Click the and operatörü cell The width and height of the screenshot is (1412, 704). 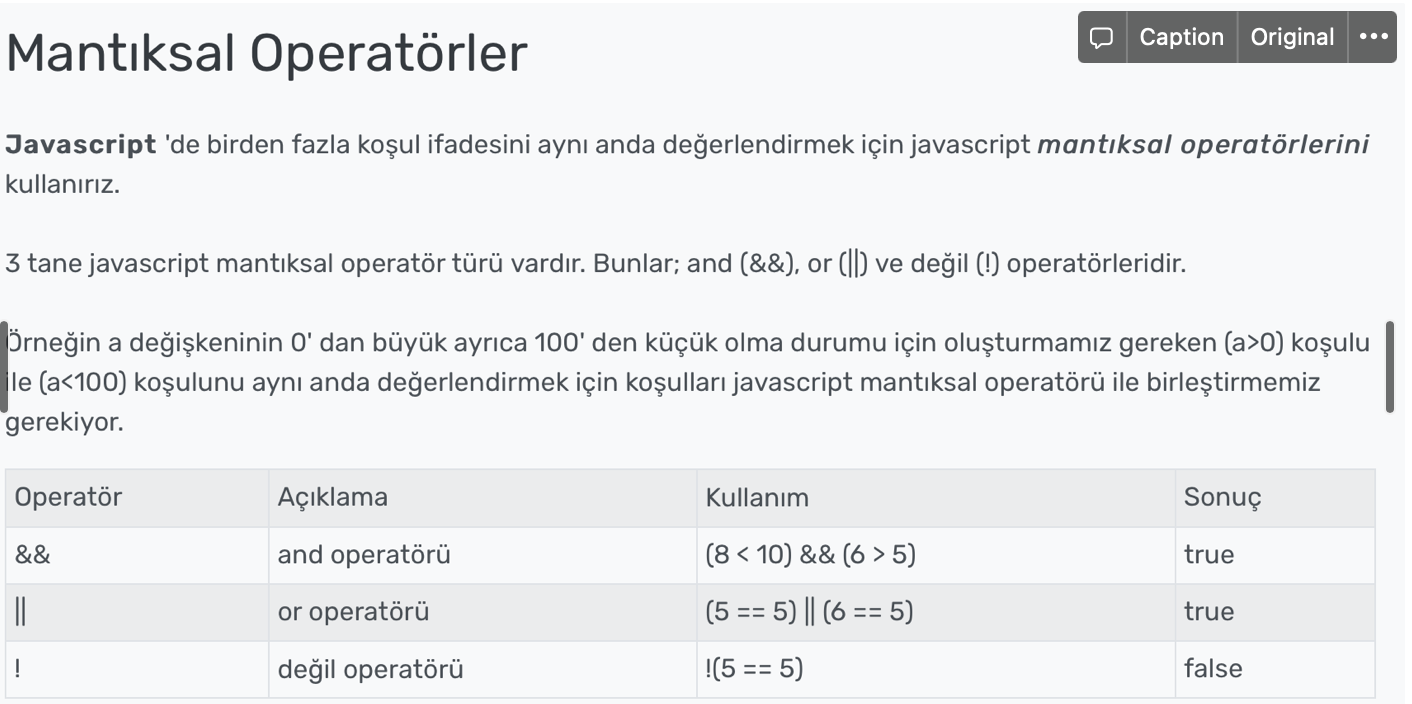(483, 555)
